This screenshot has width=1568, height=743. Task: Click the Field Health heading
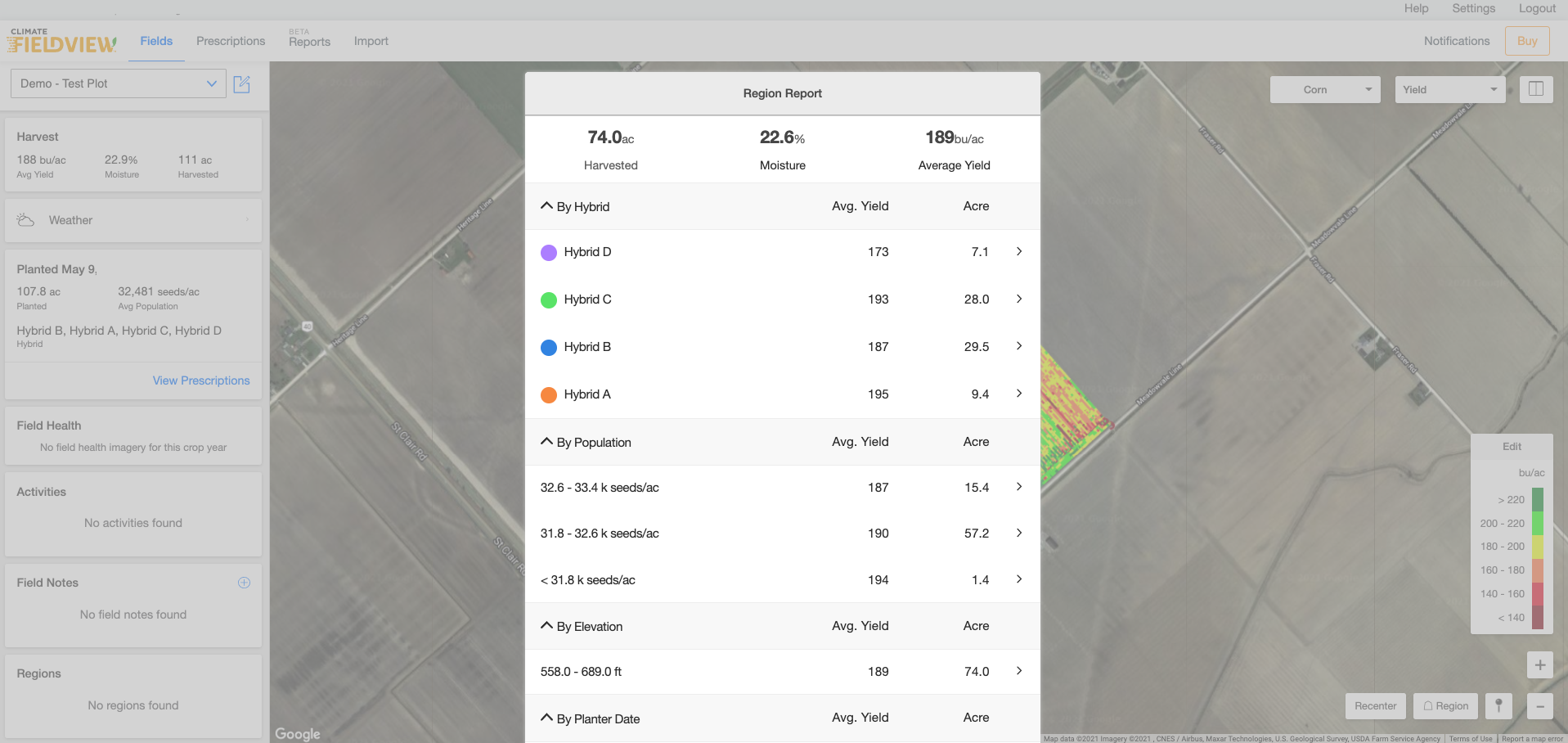tap(49, 426)
